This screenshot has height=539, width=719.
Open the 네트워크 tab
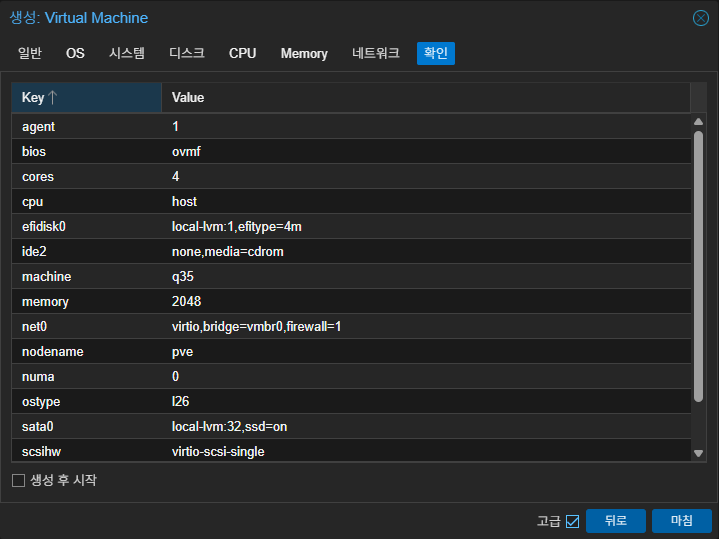[376, 53]
